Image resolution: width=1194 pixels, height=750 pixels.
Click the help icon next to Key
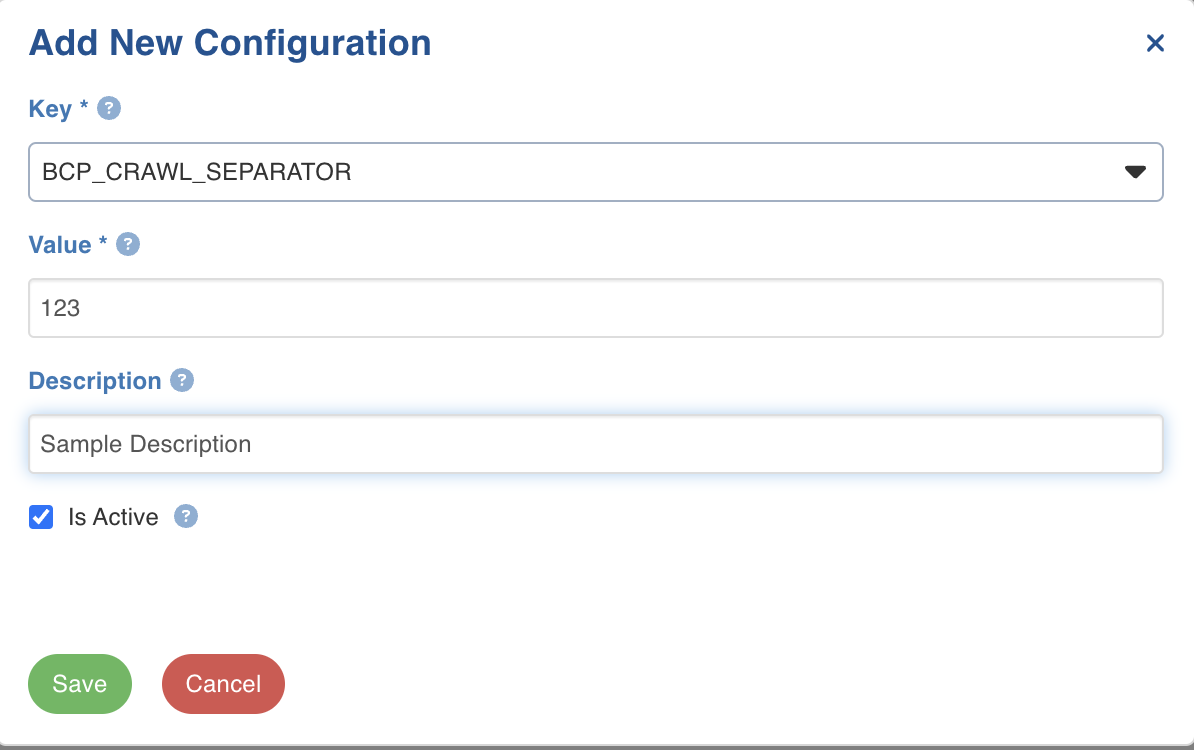click(x=109, y=108)
